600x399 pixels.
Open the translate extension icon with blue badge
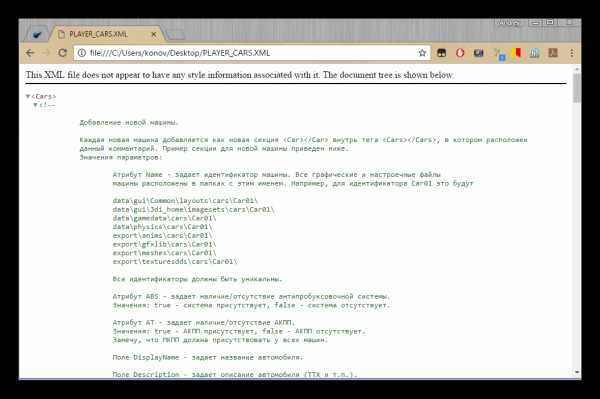coord(499,54)
